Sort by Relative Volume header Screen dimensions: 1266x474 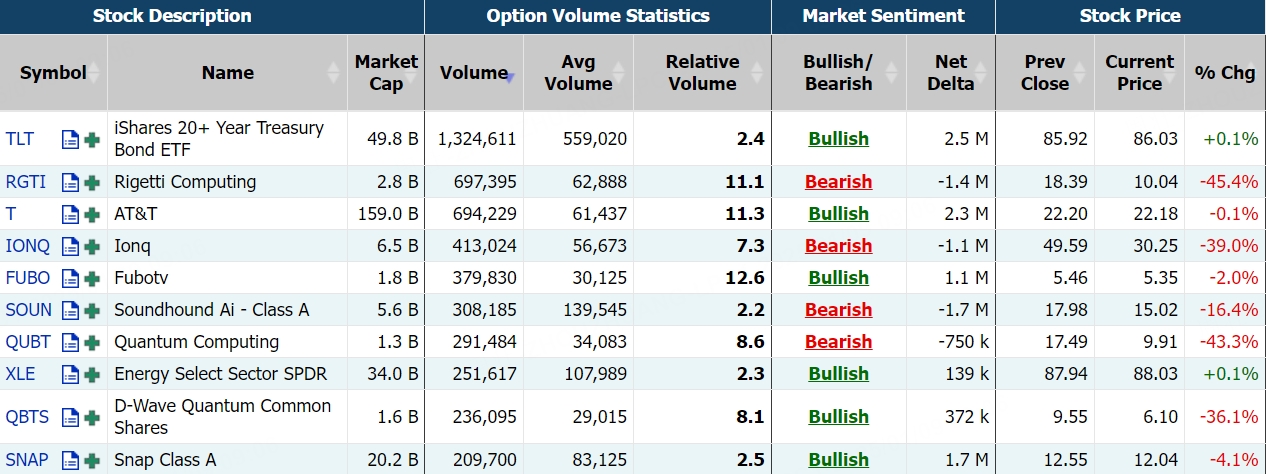(702, 73)
